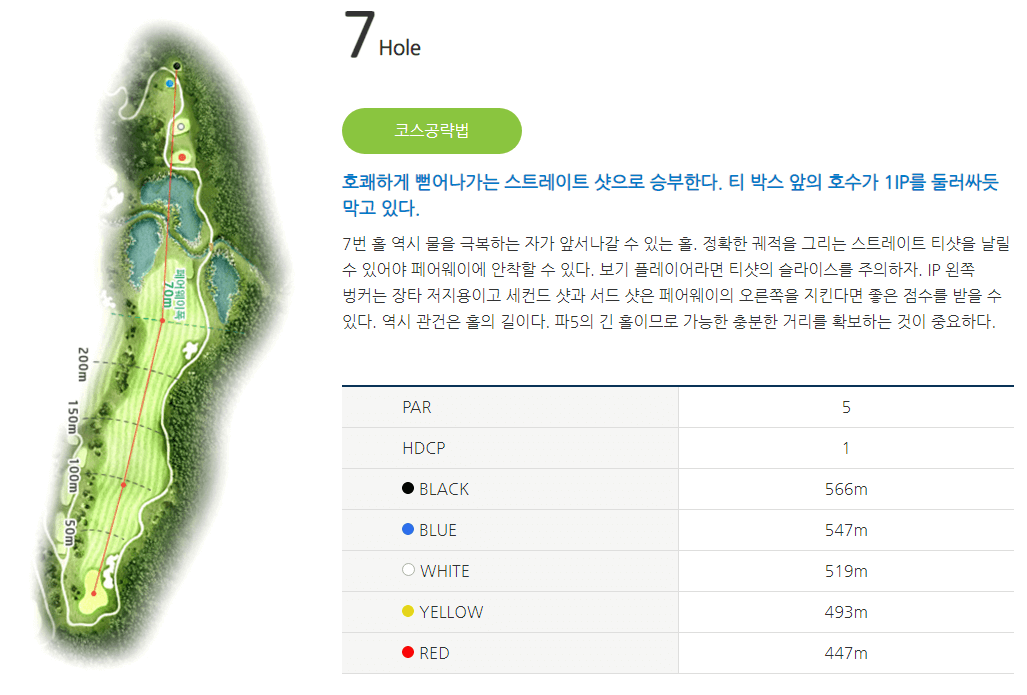The height and width of the screenshot is (695, 1027).
Task: Click the blue tee marker on the course map
Action: [x=170, y=83]
